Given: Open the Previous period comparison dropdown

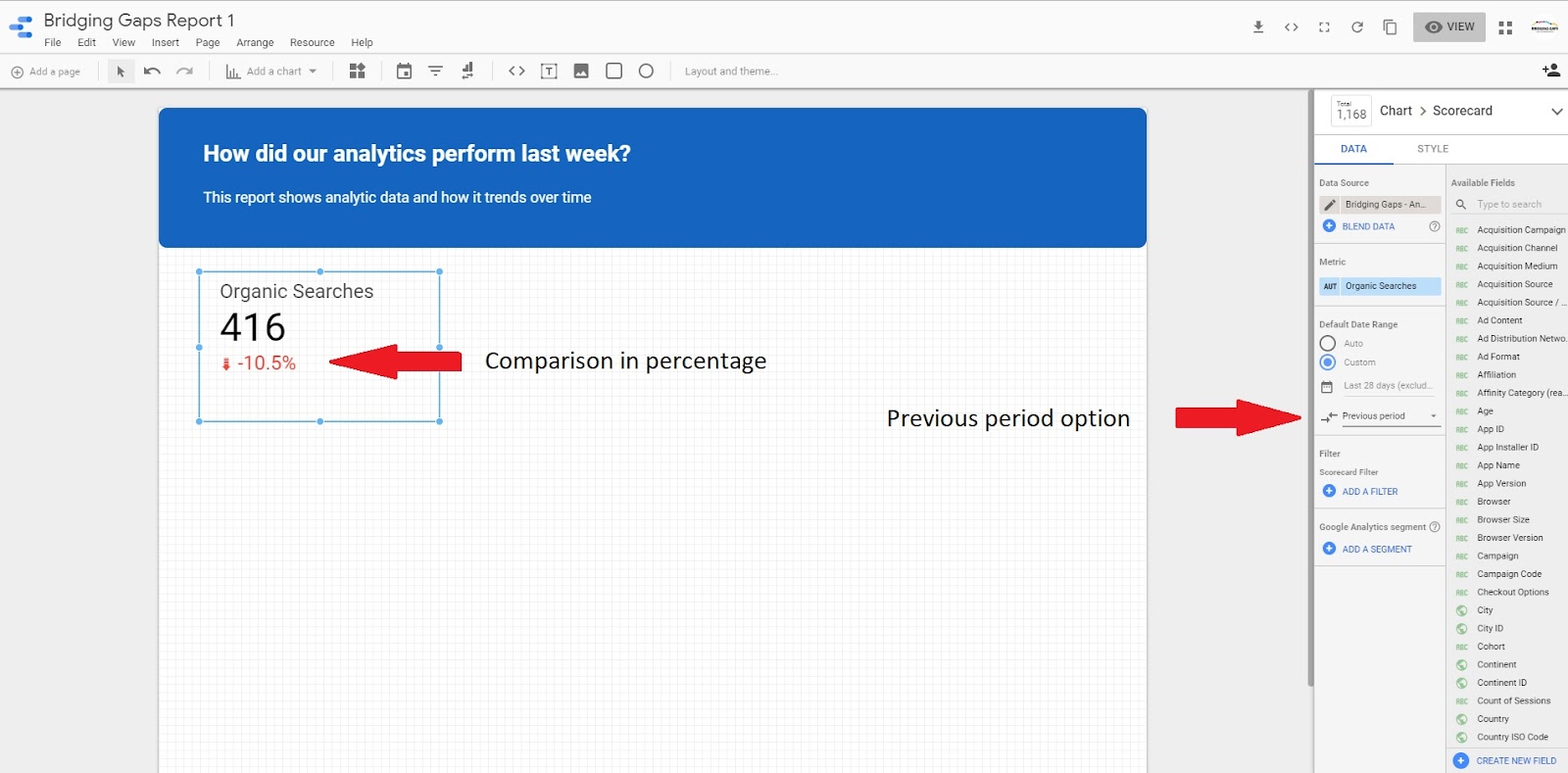Looking at the screenshot, I should point(1380,416).
